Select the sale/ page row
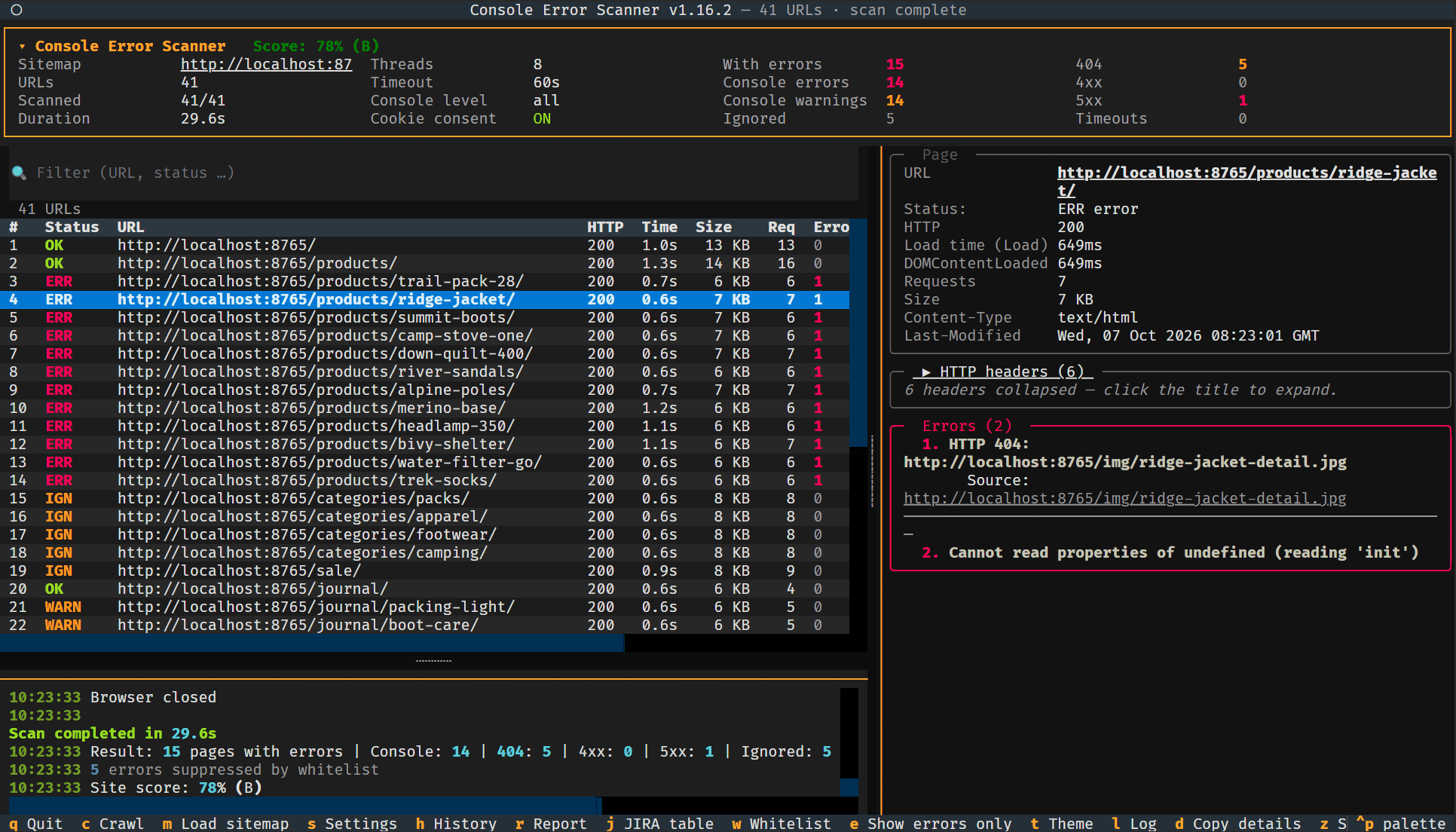 pos(425,570)
